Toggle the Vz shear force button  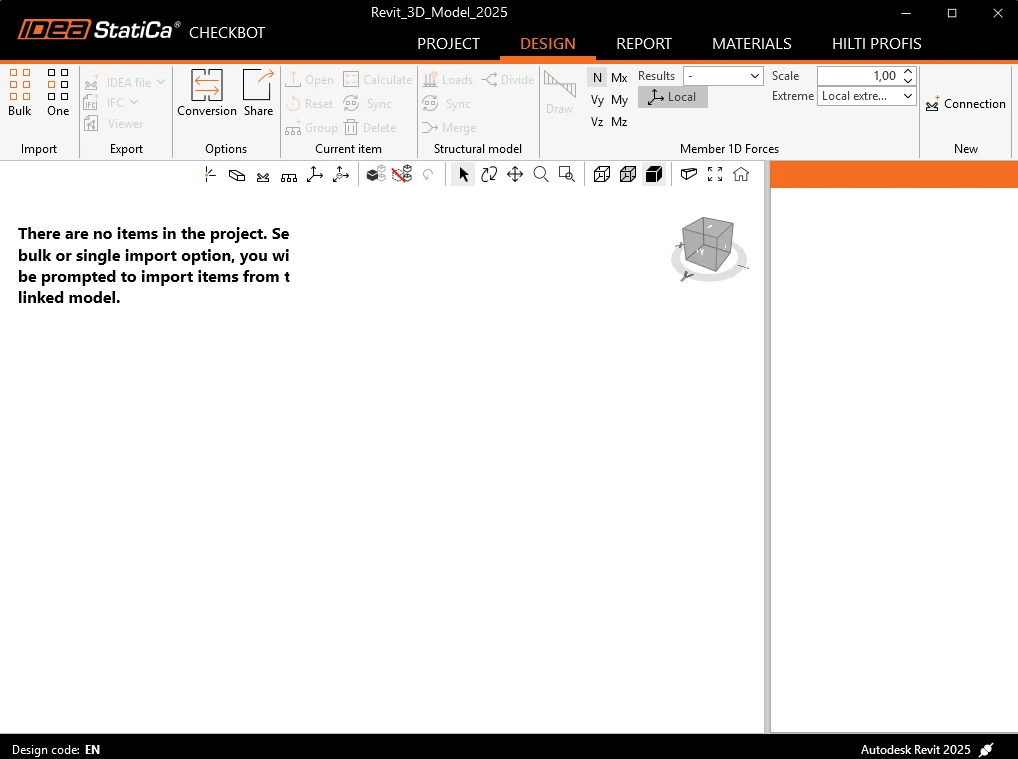[597, 121]
